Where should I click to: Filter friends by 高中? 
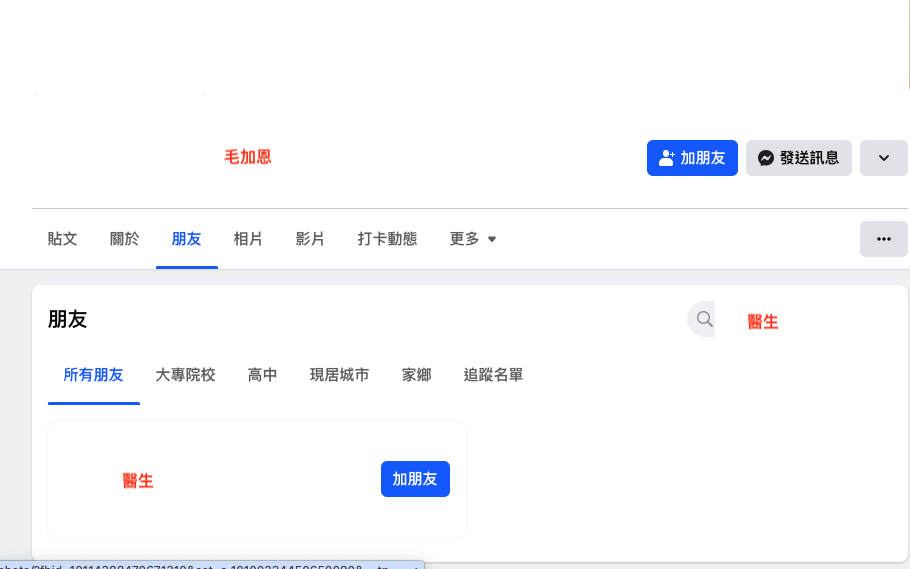pyautogui.click(x=262, y=375)
